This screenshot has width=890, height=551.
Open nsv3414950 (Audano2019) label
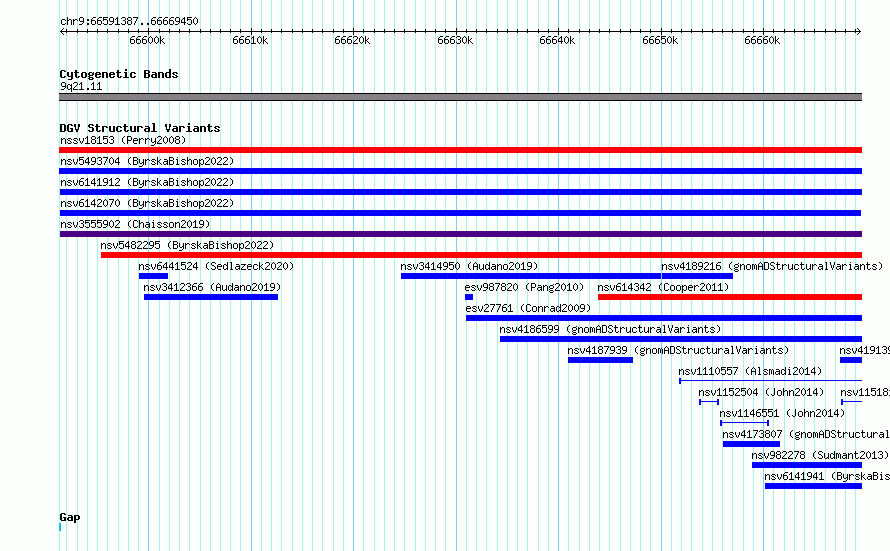pyautogui.click(x=469, y=266)
